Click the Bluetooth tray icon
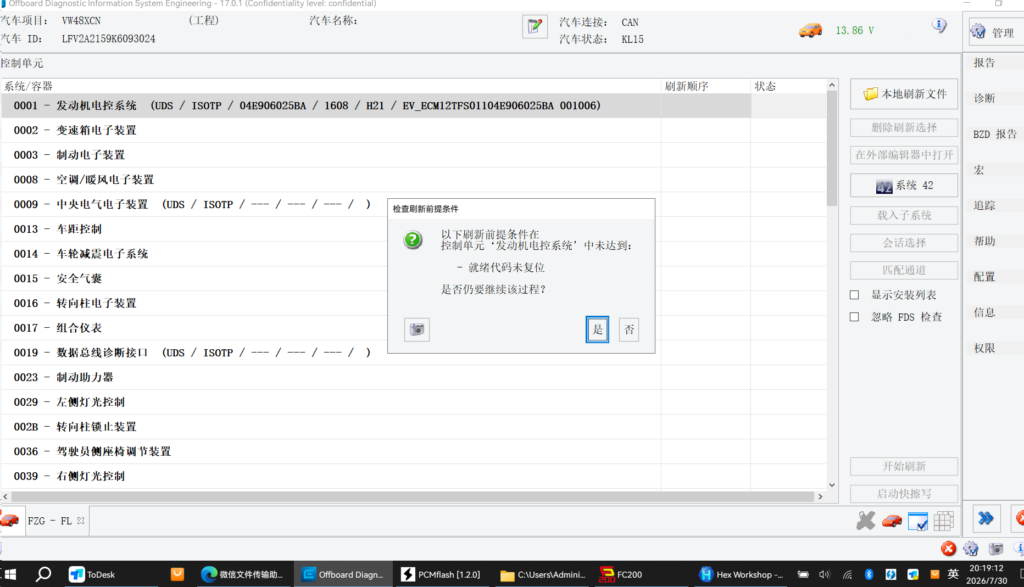 pyautogui.click(x=869, y=575)
